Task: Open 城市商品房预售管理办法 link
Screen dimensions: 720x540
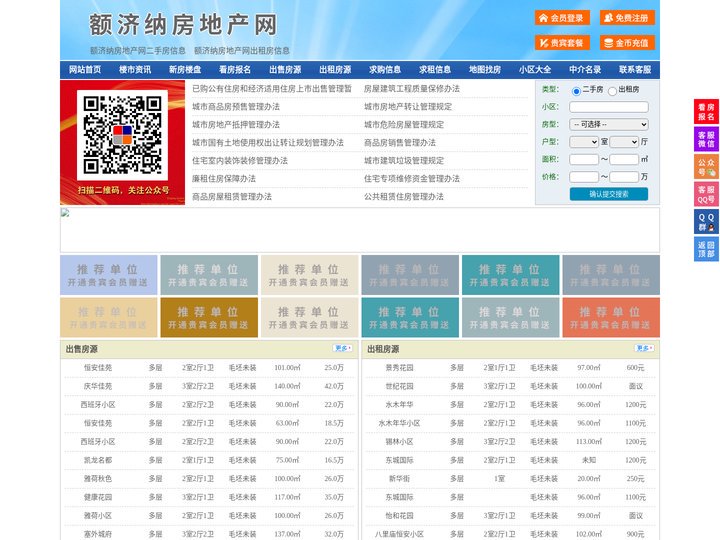Action: (x=236, y=107)
